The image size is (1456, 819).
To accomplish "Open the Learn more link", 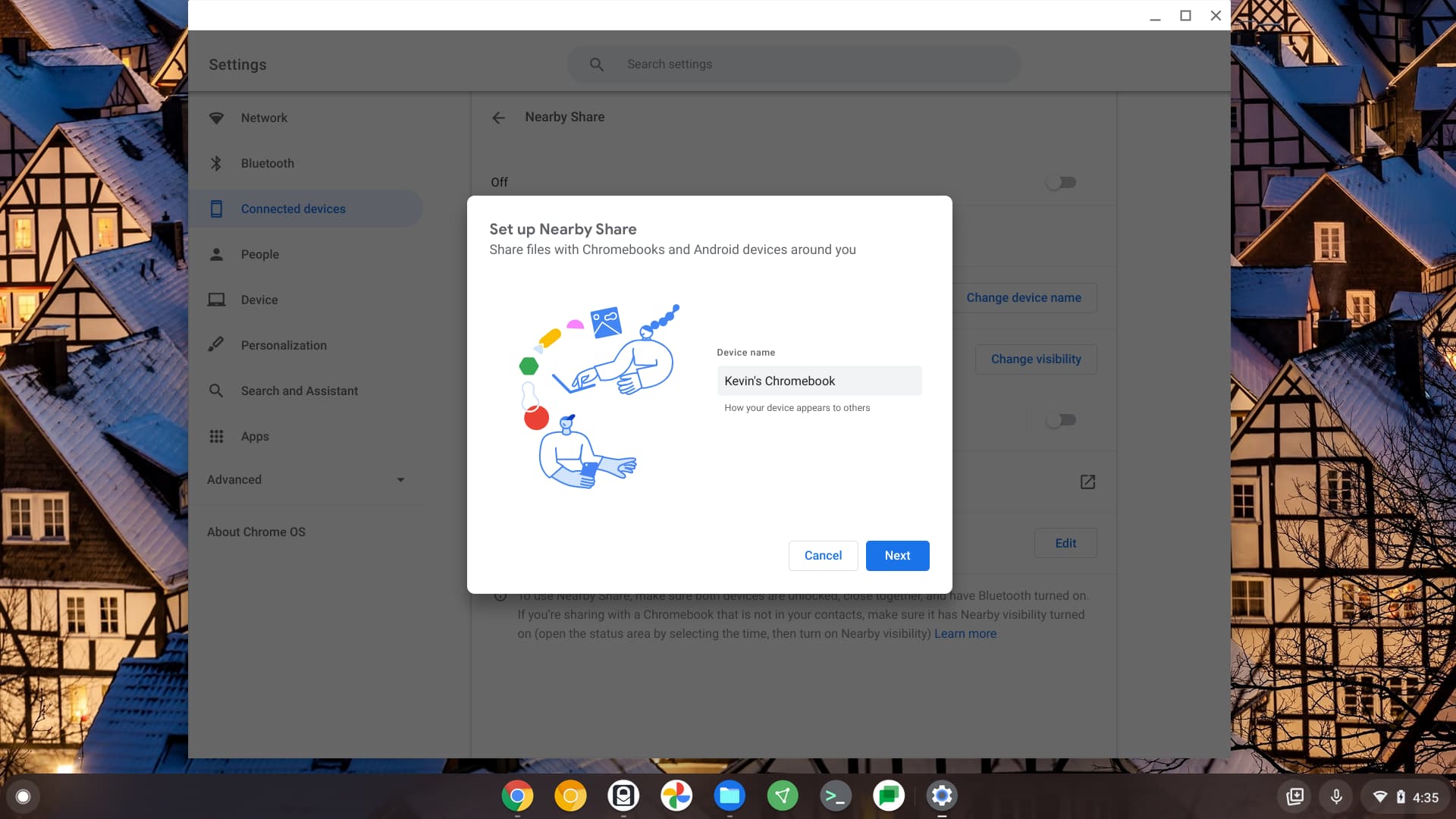I will coord(965,634).
